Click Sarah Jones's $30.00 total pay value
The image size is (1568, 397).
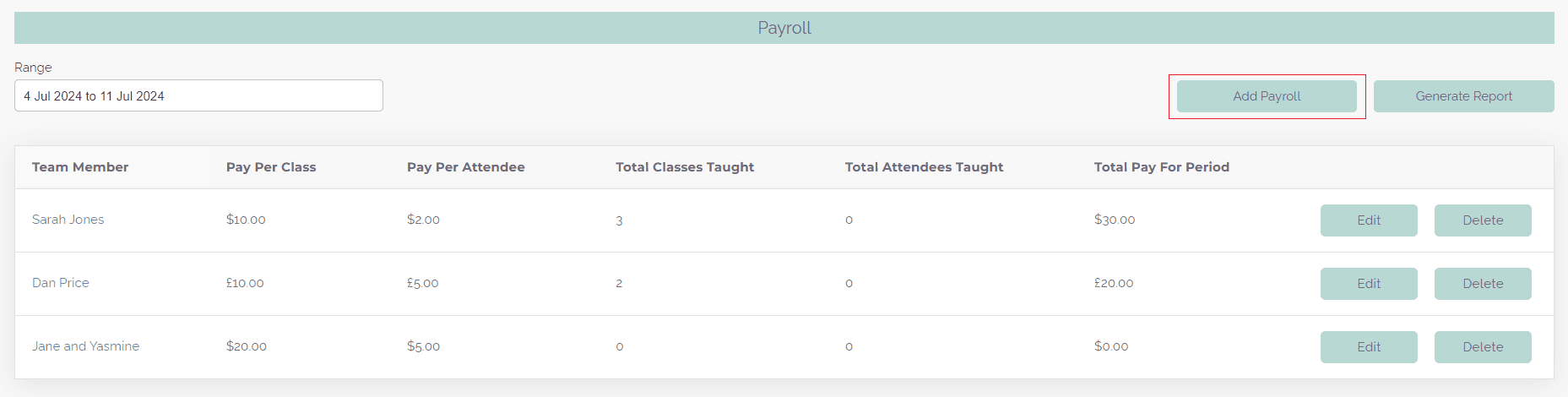tap(1115, 220)
